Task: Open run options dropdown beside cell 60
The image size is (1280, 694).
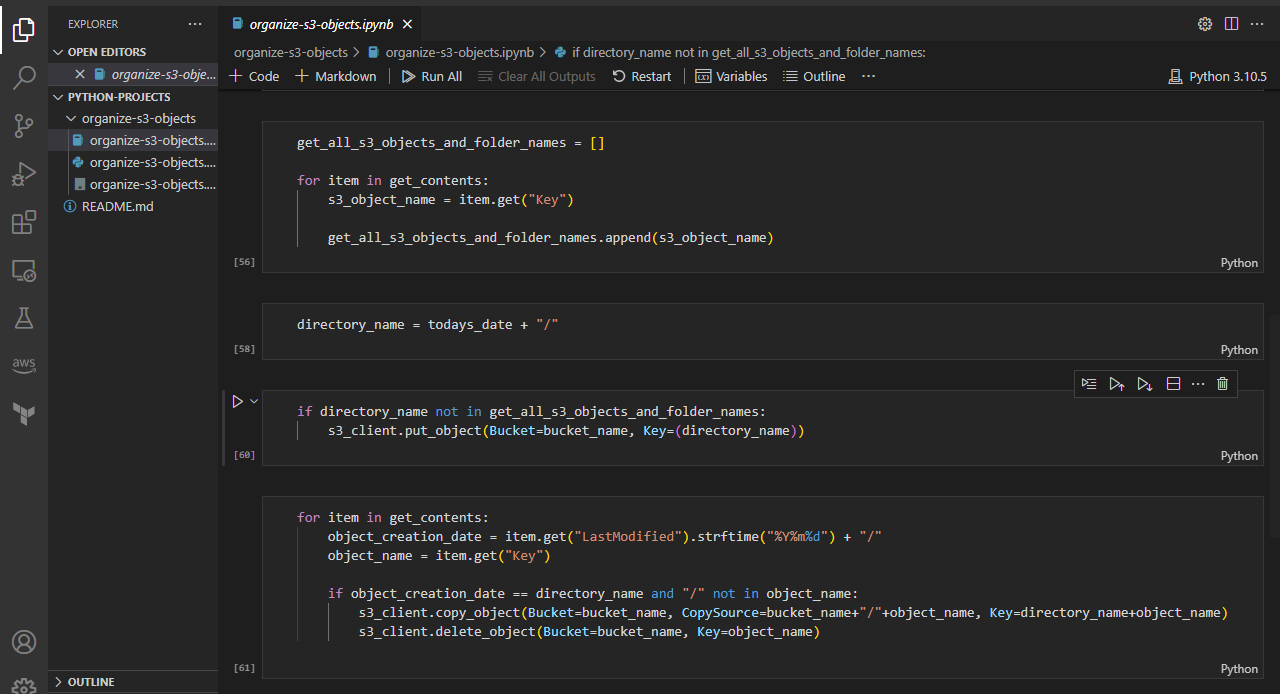Action: 254,401
